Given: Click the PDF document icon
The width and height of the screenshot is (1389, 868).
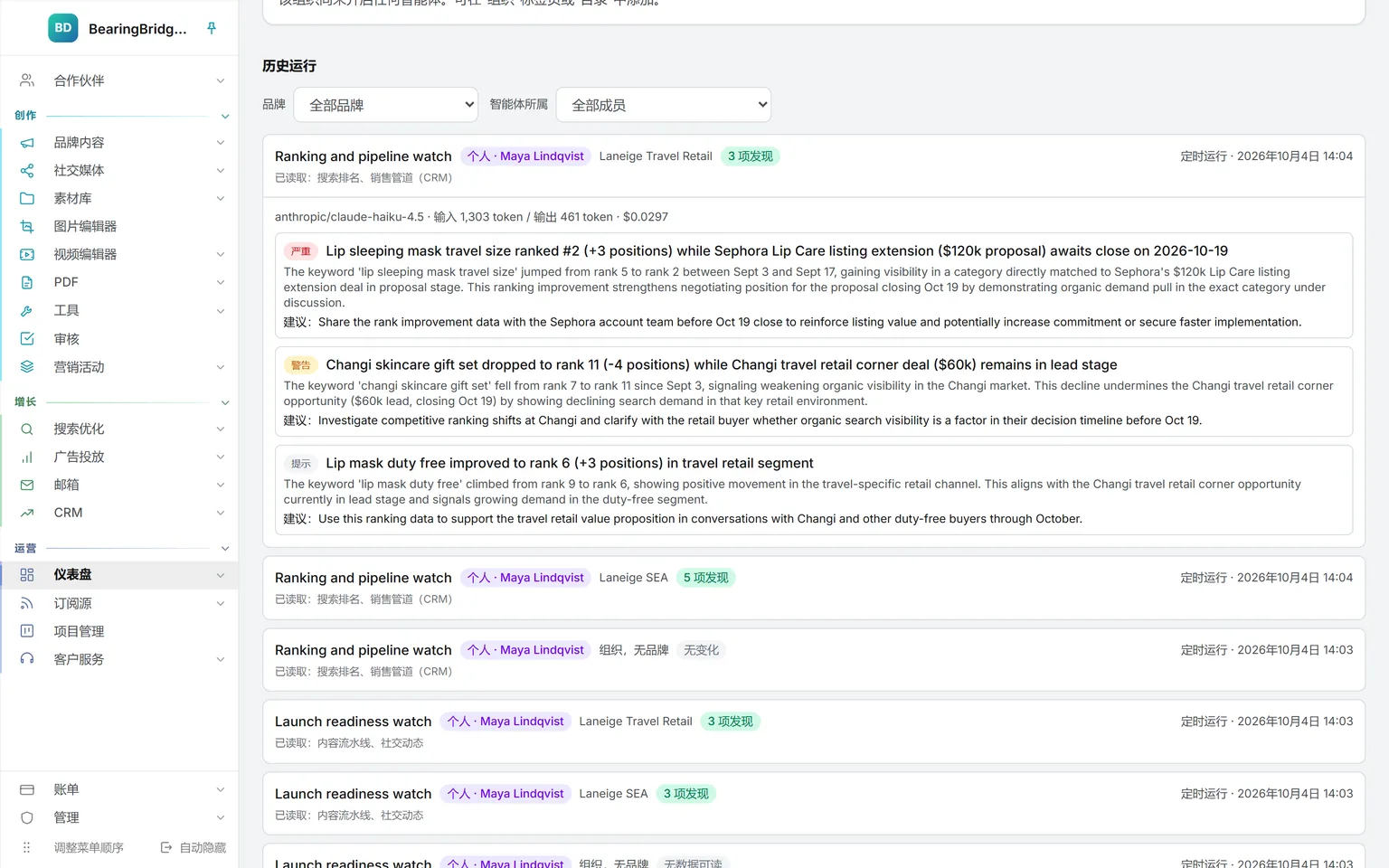Looking at the screenshot, I should coord(27,283).
